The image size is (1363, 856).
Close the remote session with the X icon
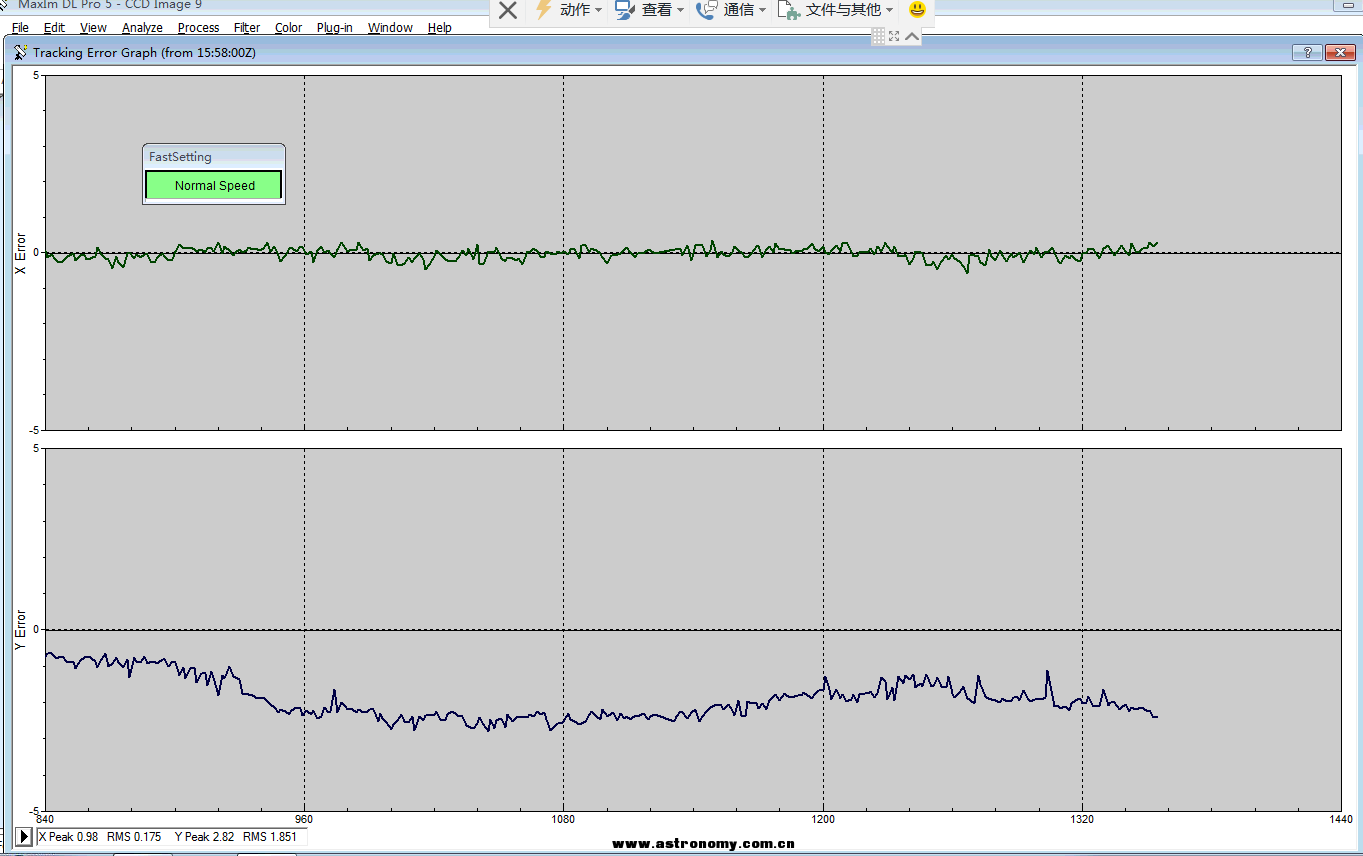tap(508, 10)
